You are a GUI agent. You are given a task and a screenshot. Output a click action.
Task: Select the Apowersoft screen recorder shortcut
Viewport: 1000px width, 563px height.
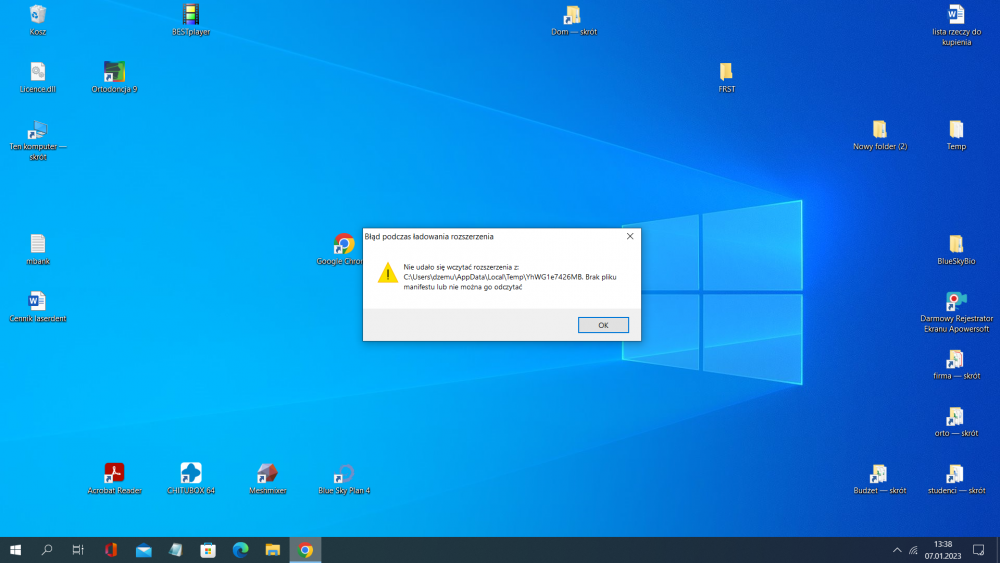point(956,301)
